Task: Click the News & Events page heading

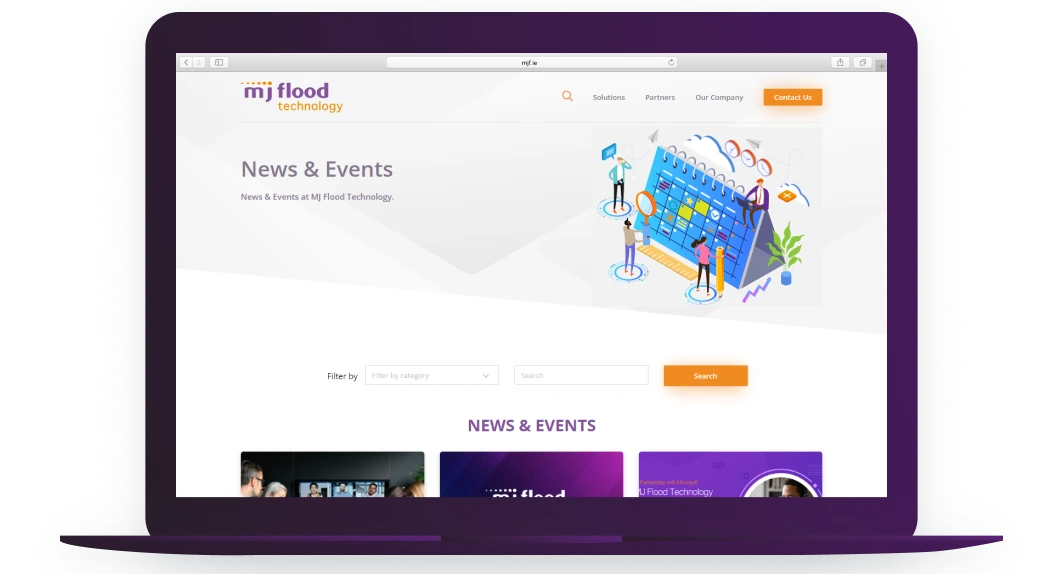Action: click(x=317, y=169)
